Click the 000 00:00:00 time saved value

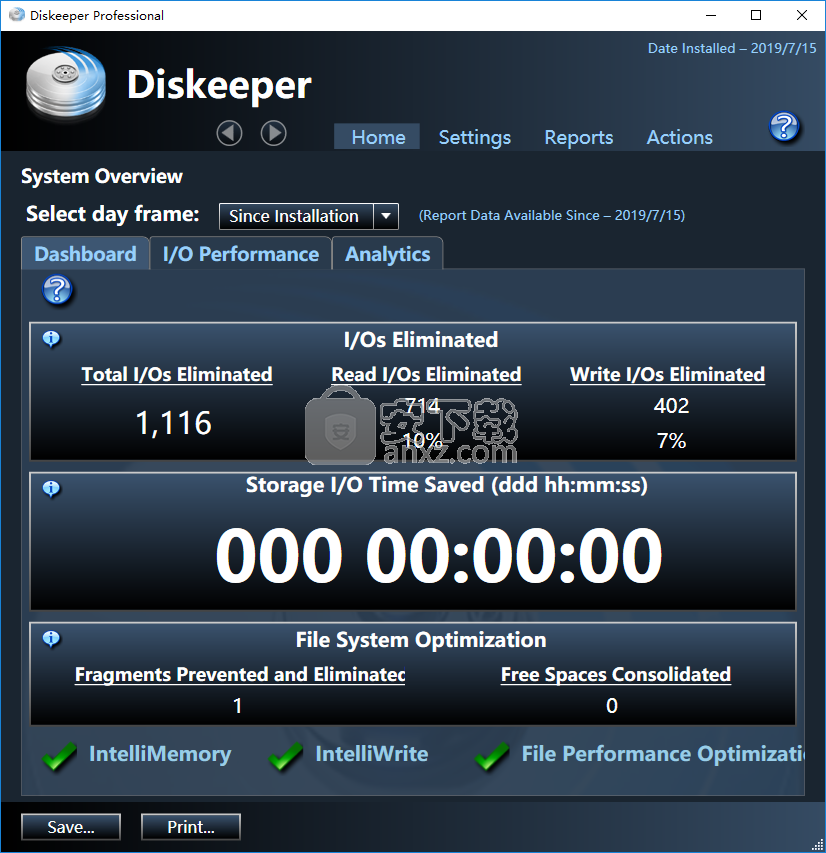click(x=439, y=555)
